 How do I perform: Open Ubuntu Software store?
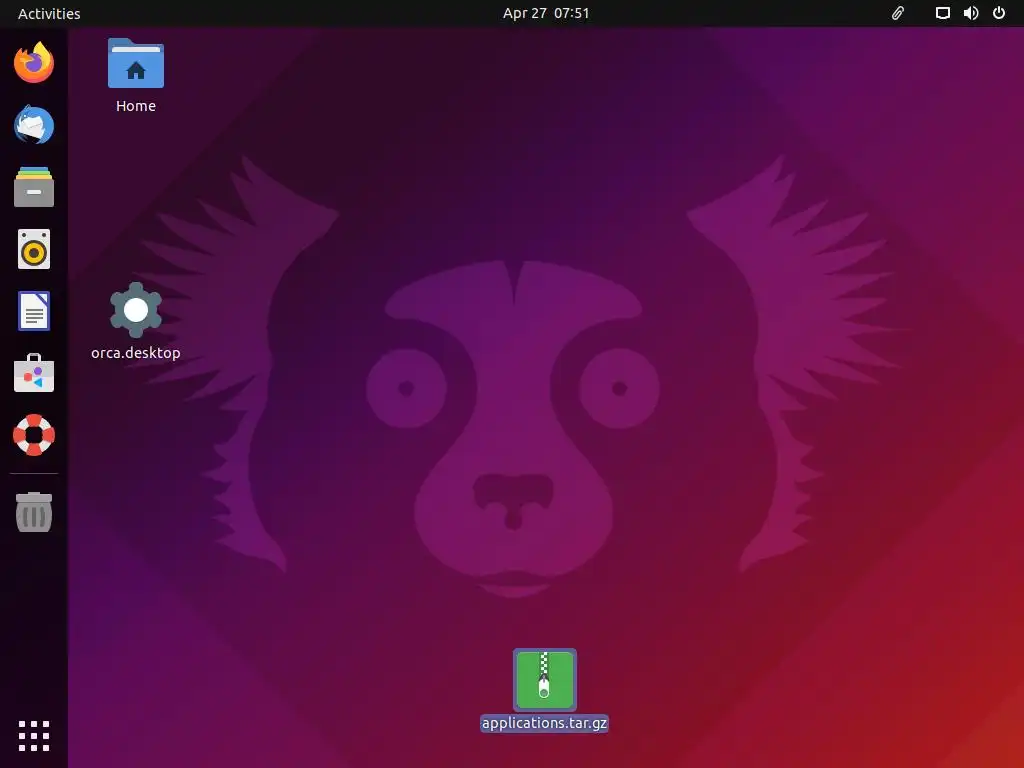(34, 373)
